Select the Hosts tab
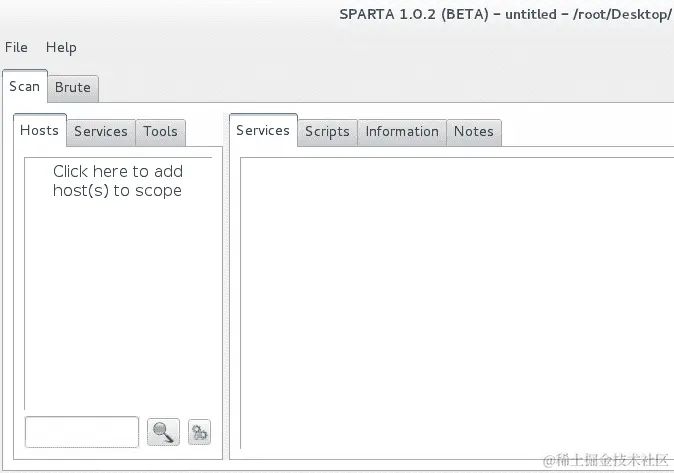This screenshot has height=473, width=674. click(40, 130)
